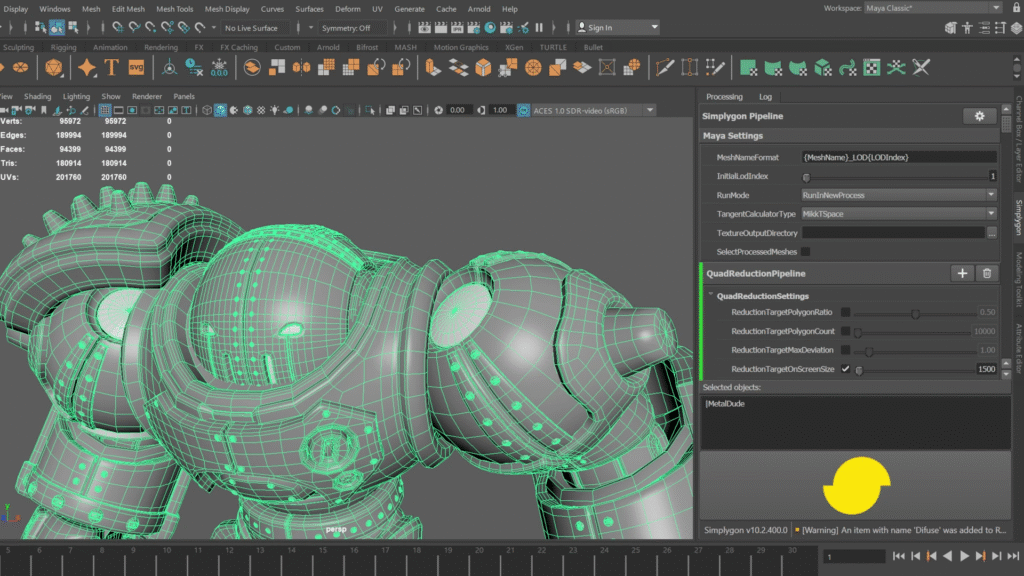Browse for TextureOutputDirectory with the ellipsis button
Screen dimensions: 1024x576
(x=992, y=232)
